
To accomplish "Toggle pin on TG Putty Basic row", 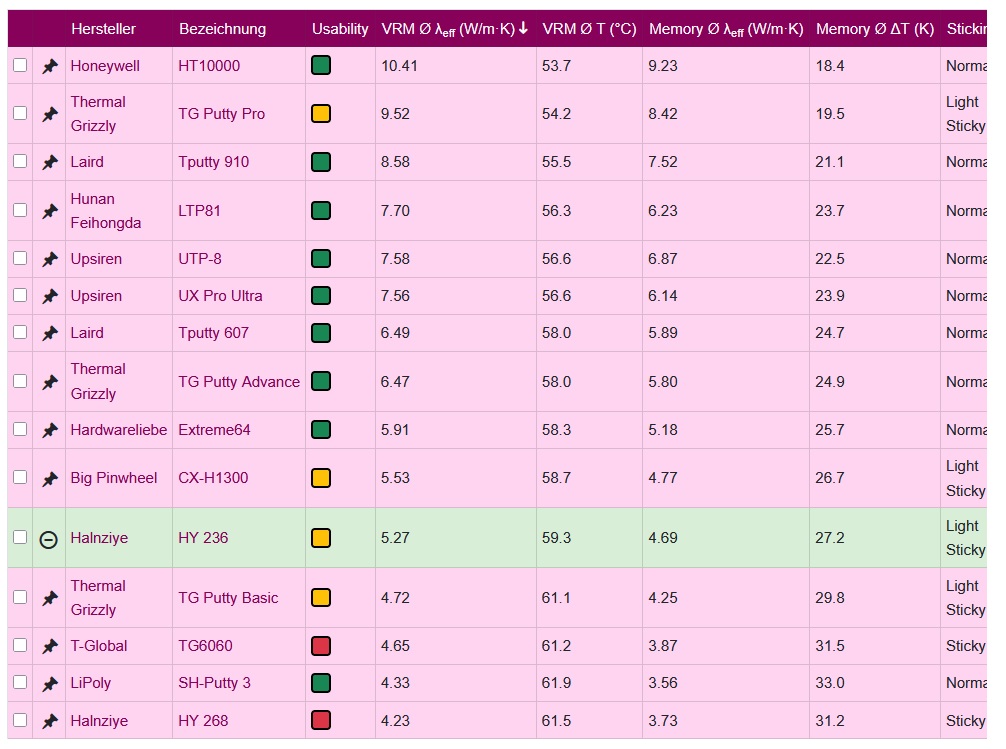I will 49,598.
